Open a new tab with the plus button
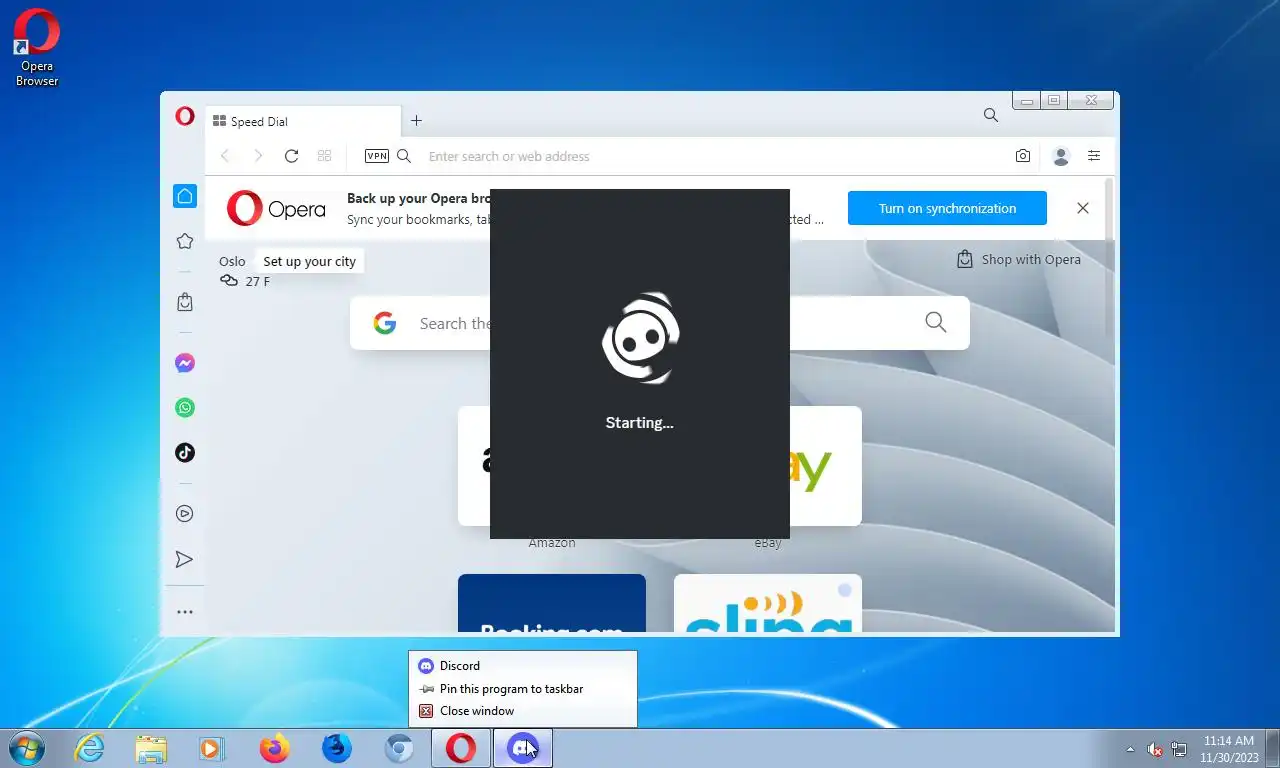Viewport: 1280px width, 768px height. point(416,121)
